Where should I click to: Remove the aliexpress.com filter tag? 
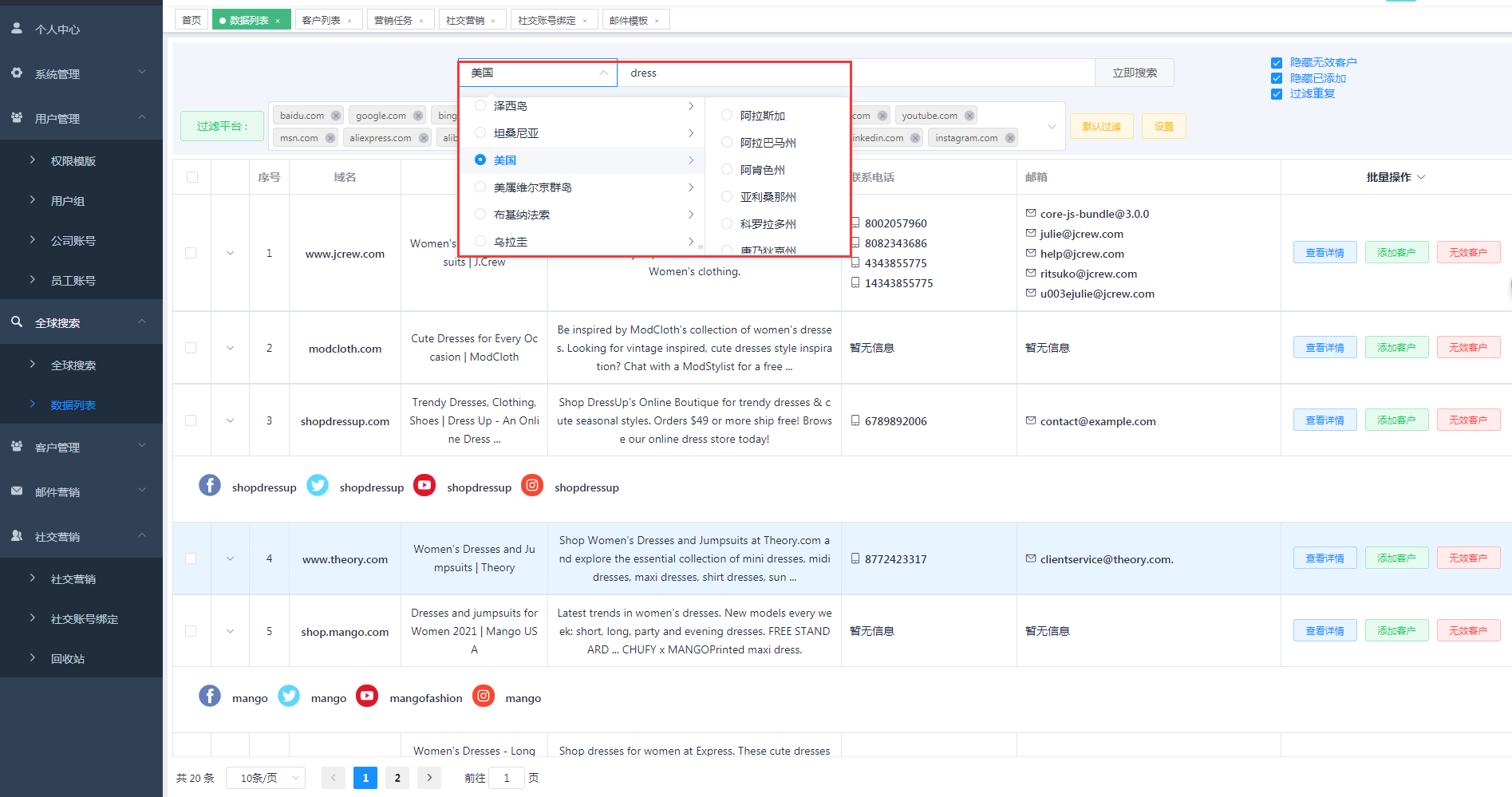(x=424, y=138)
